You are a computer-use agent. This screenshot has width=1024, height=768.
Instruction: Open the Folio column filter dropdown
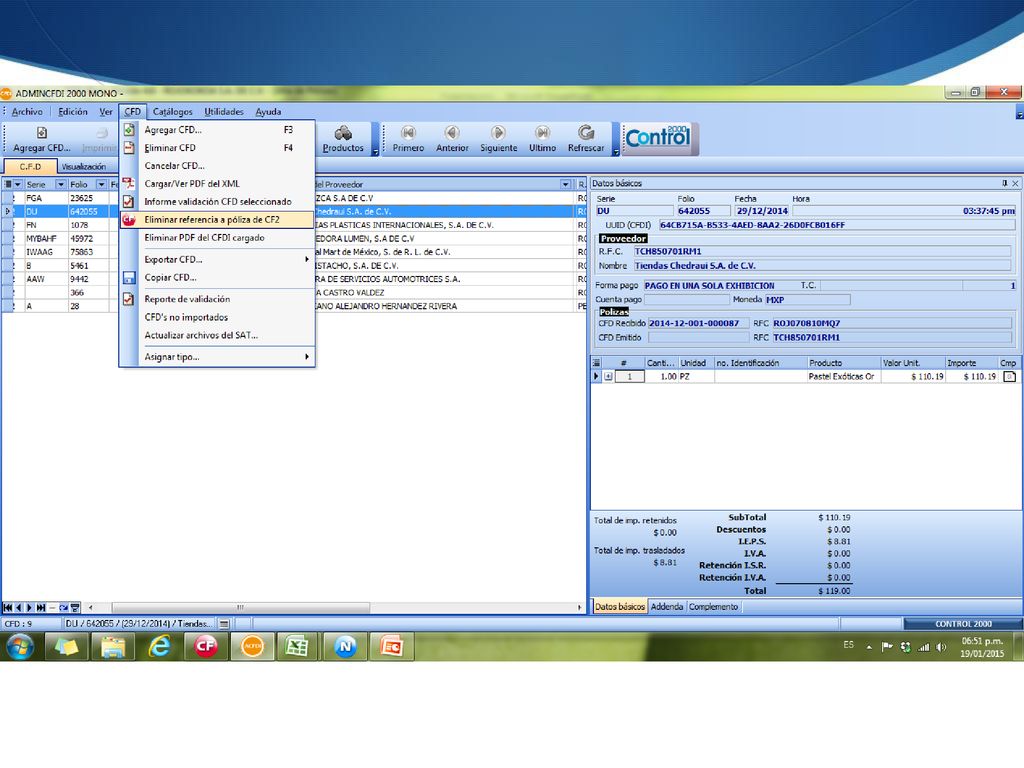tap(101, 184)
